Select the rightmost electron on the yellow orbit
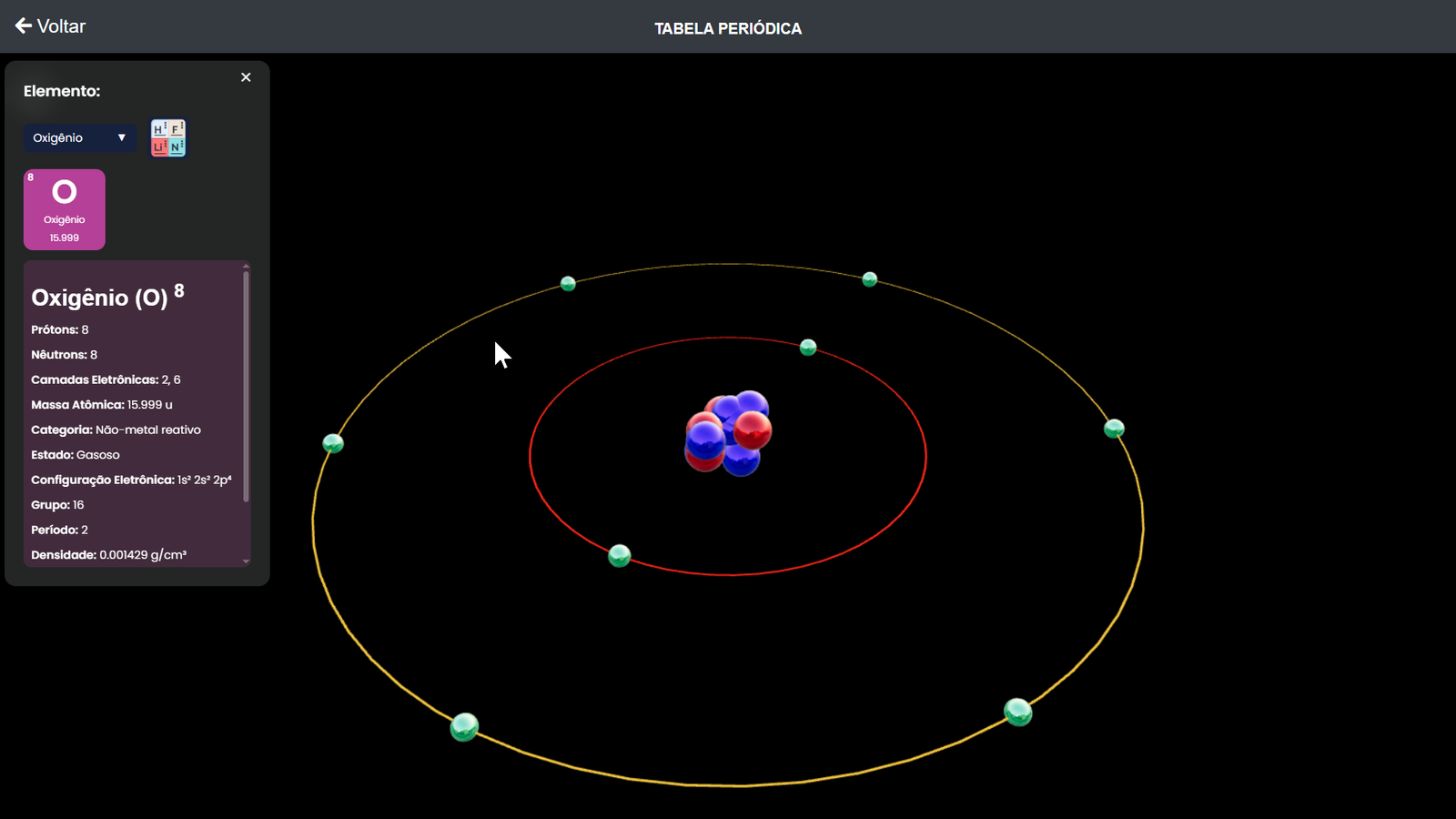 1114,429
